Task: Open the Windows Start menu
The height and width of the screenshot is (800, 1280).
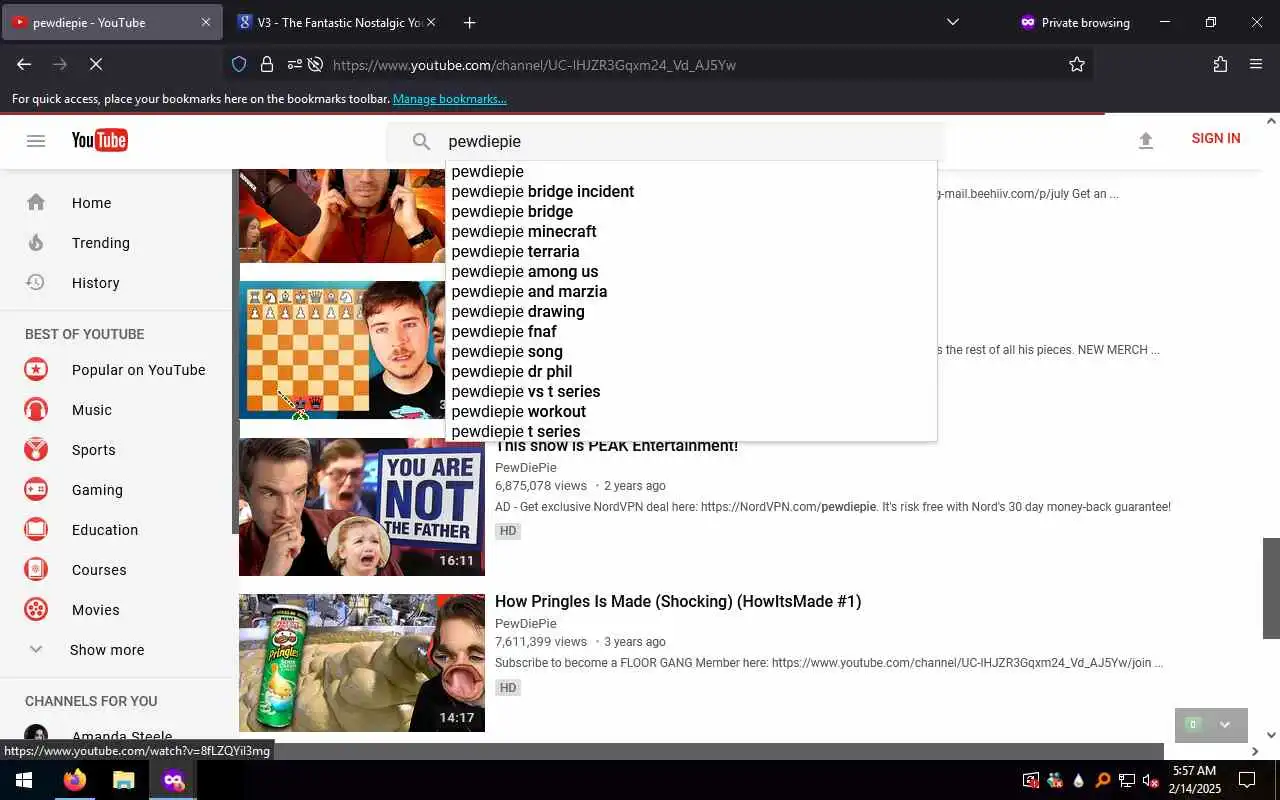Action: point(24,780)
